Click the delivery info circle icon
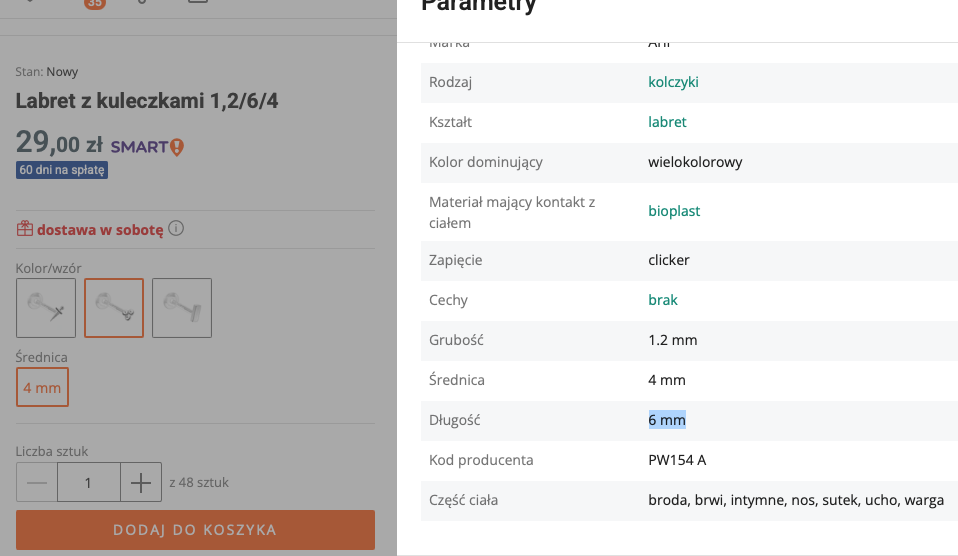The width and height of the screenshot is (958, 556). (176, 229)
